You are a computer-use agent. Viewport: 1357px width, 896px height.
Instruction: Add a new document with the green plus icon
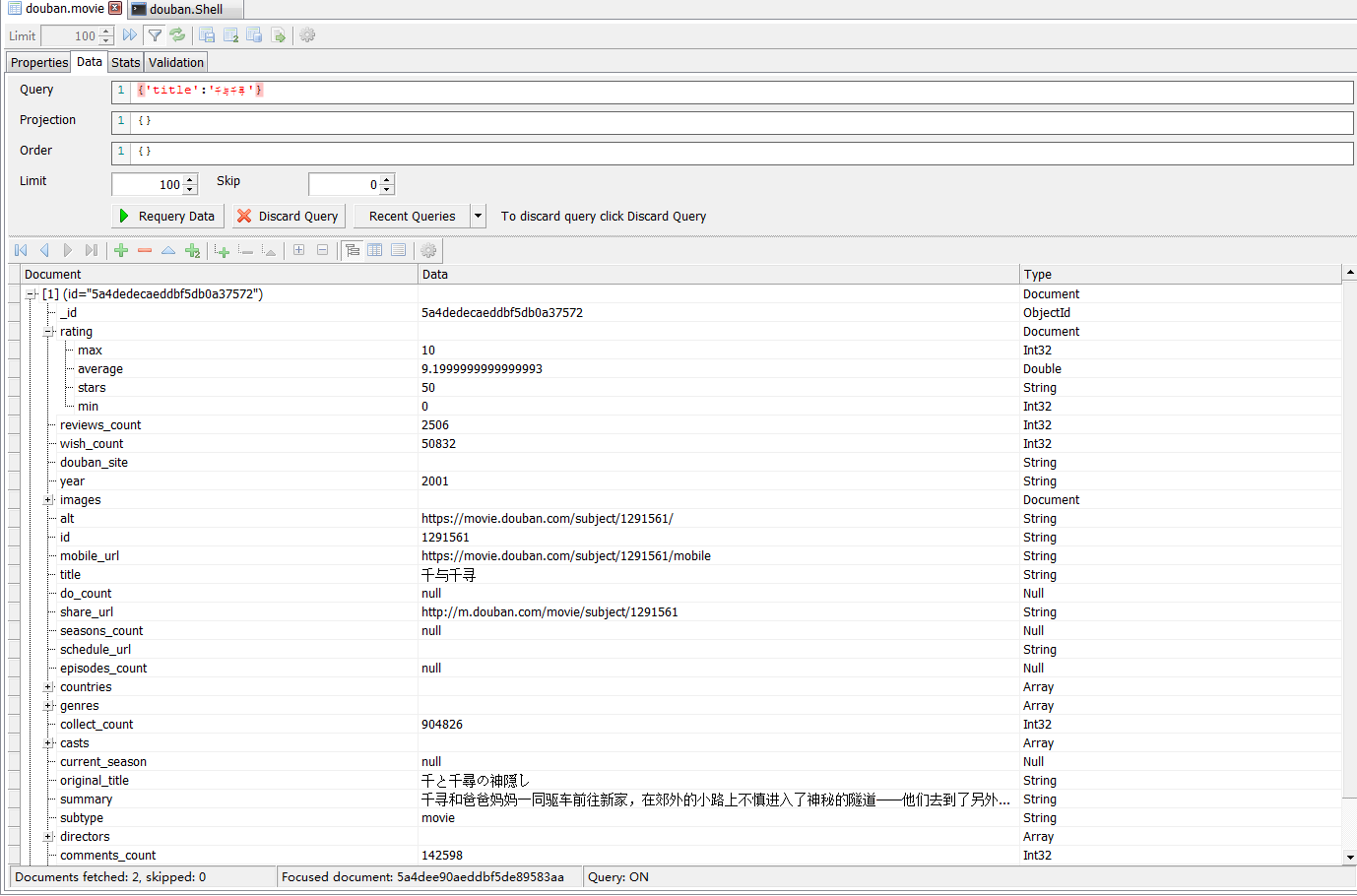(x=120, y=250)
